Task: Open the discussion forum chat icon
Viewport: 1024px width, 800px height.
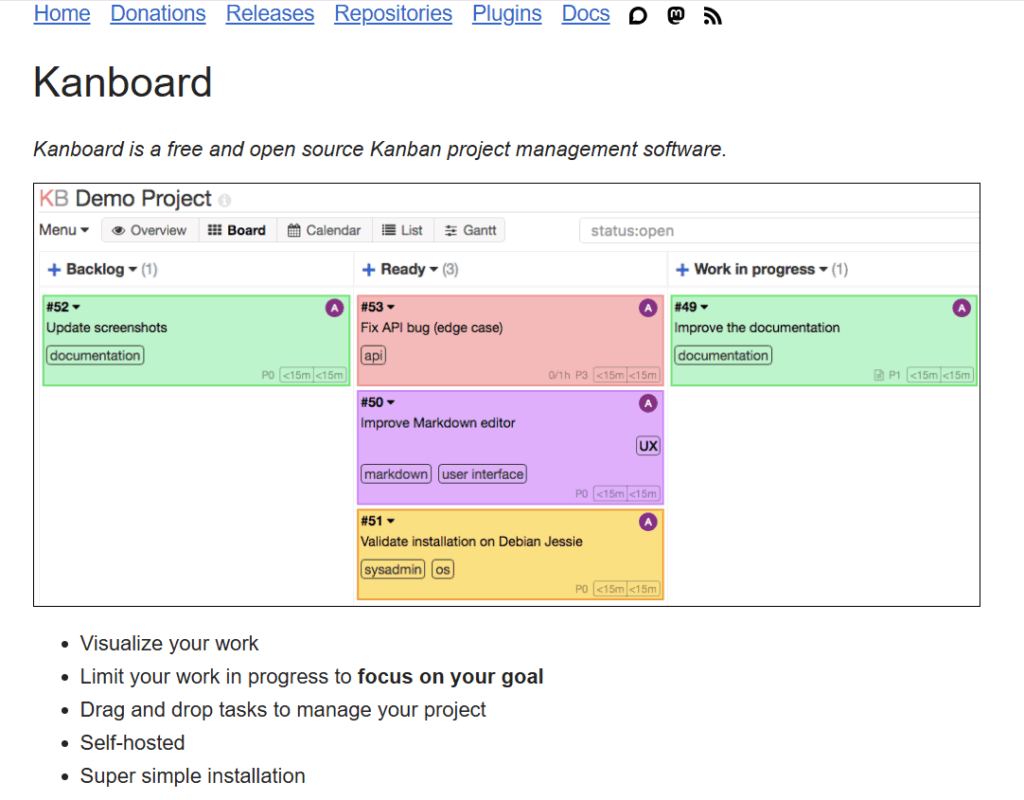Action: (638, 16)
